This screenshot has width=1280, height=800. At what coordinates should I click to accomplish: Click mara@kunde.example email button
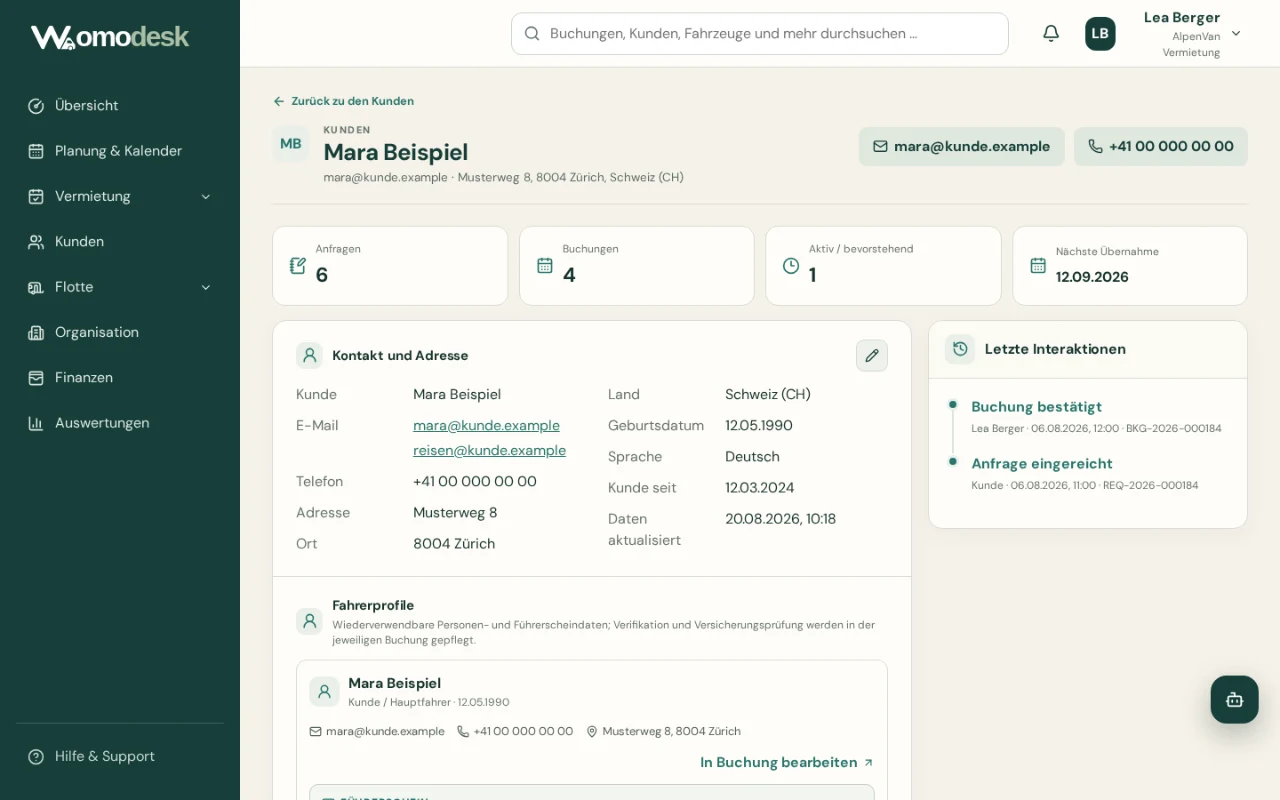tap(961, 146)
